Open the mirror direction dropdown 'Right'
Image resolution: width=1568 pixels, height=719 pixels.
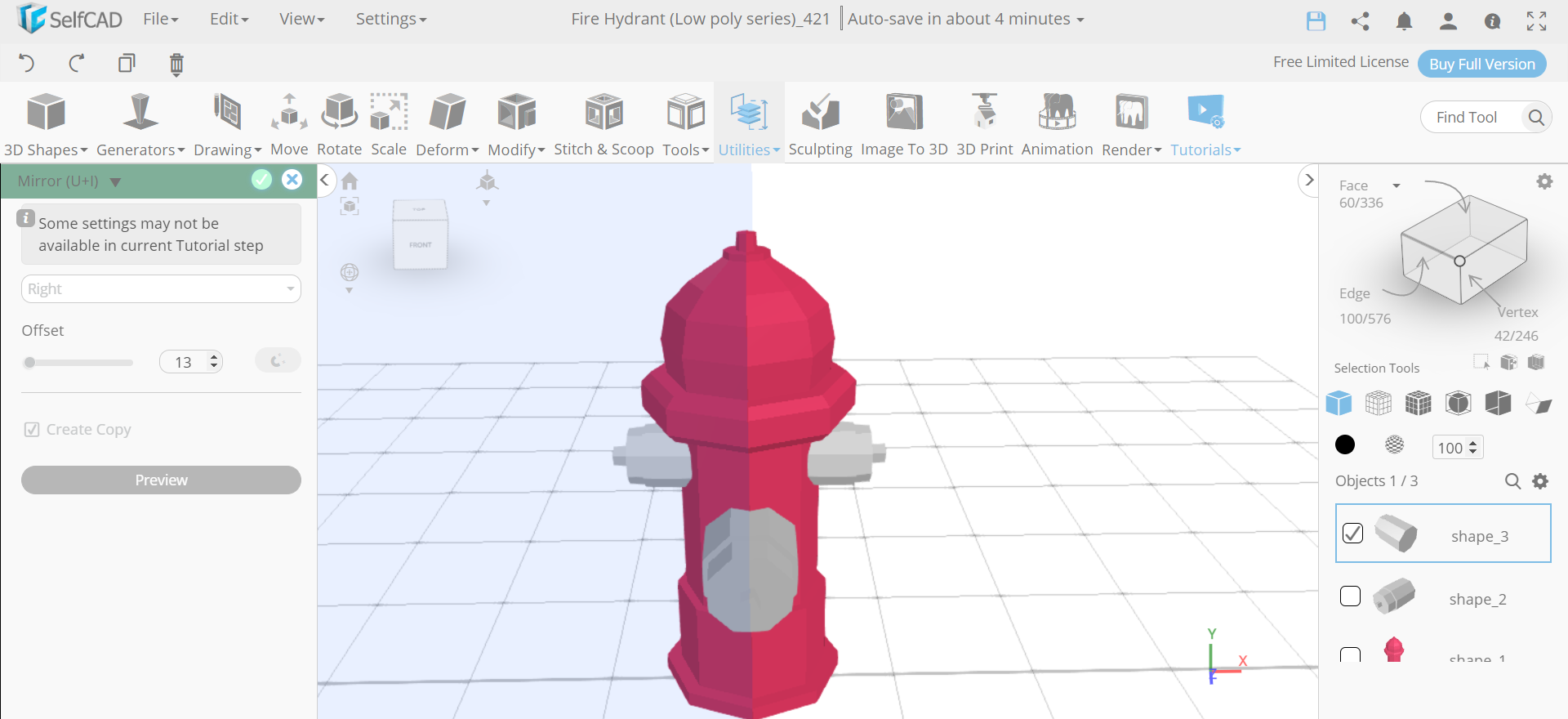click(x=161, y=288)
